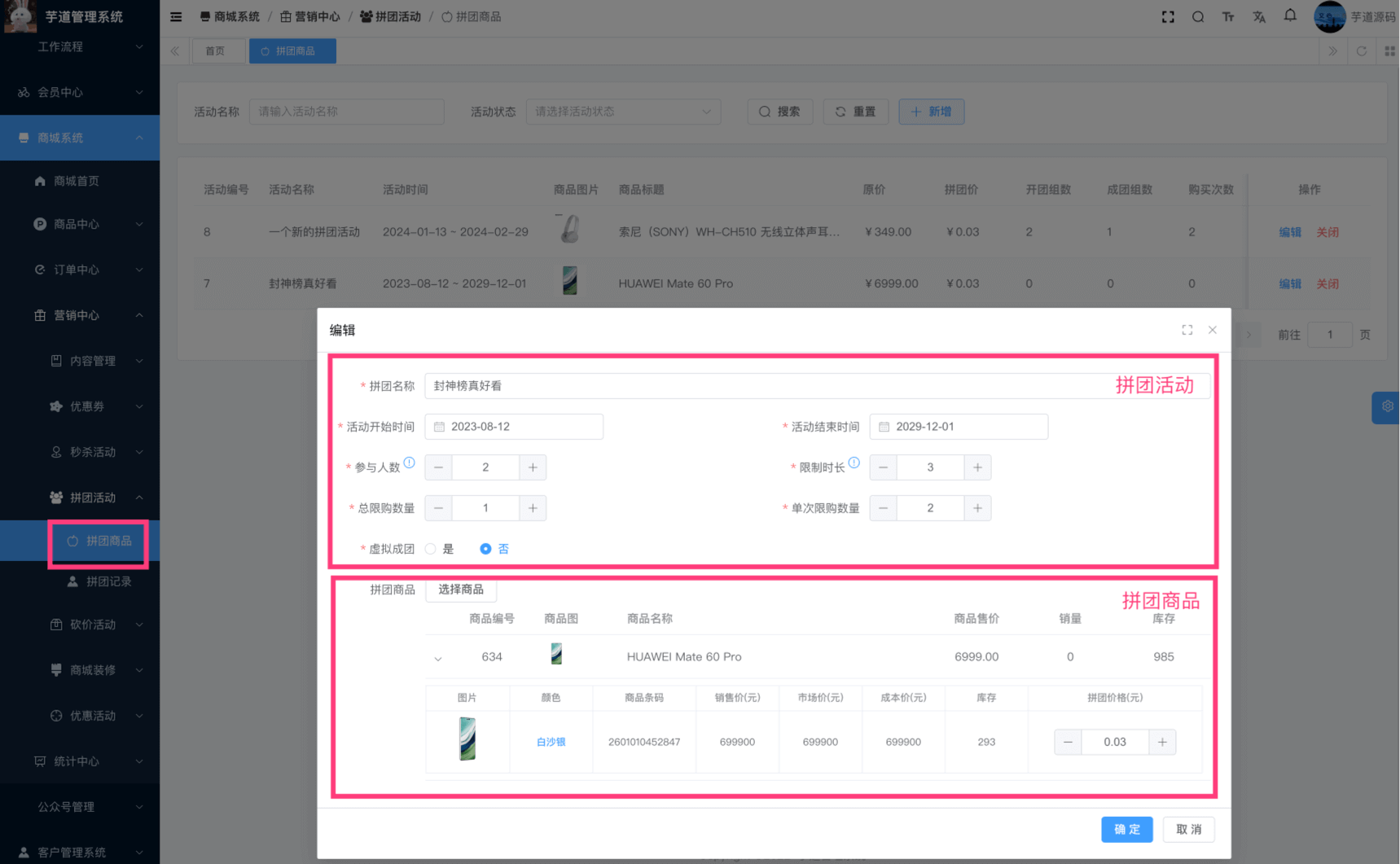Click the search magnifier icon in header
Image resolution: width=1400 pixels, height=864 pixels.
(1198, 17)
